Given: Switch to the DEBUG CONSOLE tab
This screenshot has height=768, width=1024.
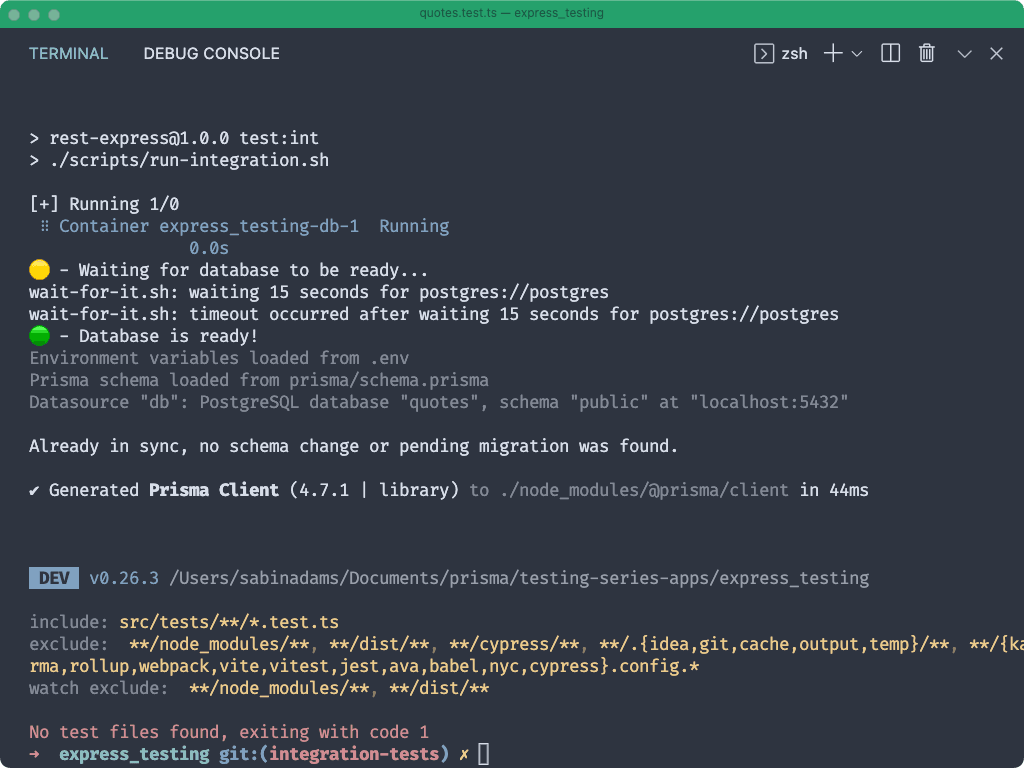Looking at the screenshot, I should 211,53.
